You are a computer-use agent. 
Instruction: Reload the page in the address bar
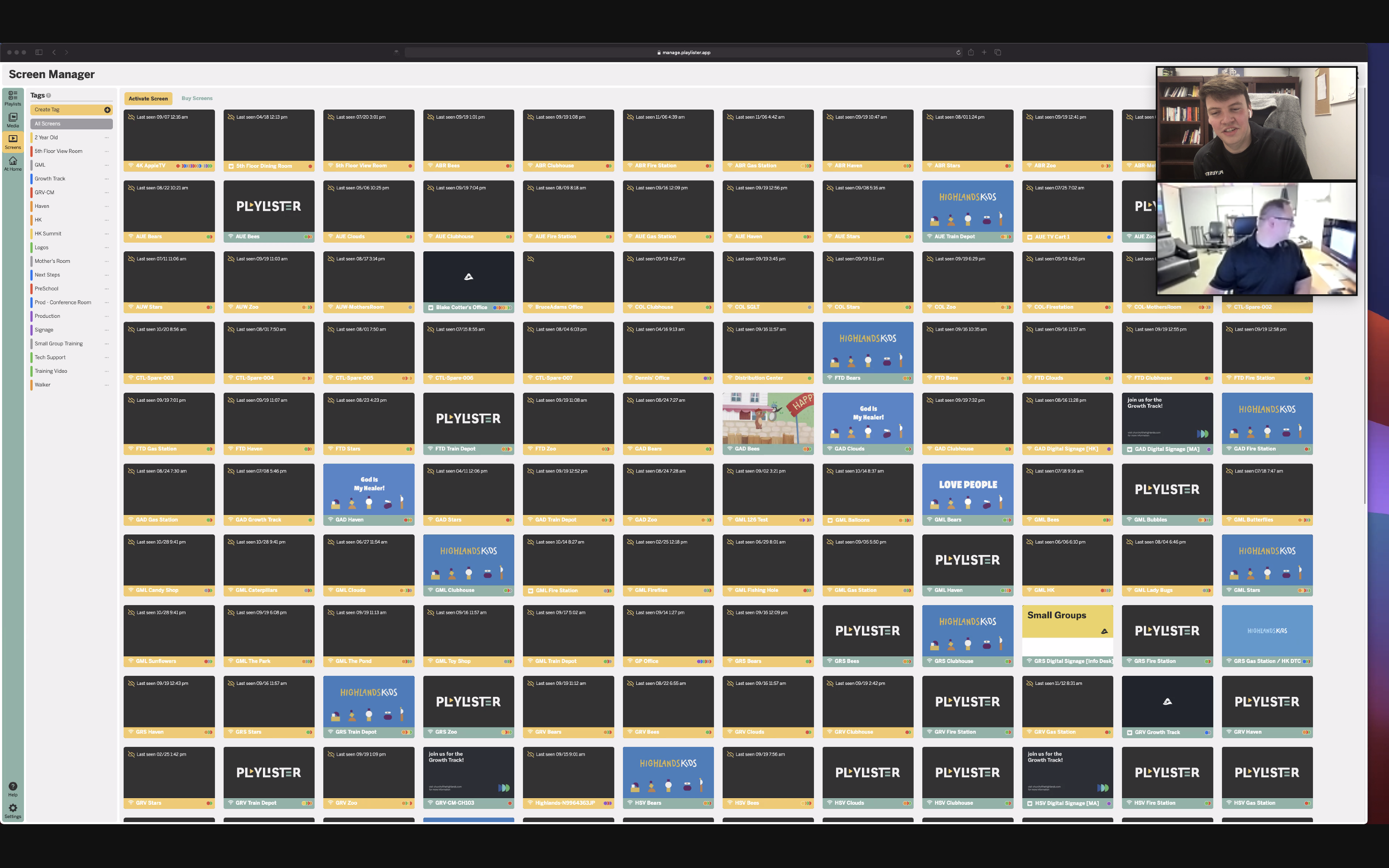(x=958, y=52)
